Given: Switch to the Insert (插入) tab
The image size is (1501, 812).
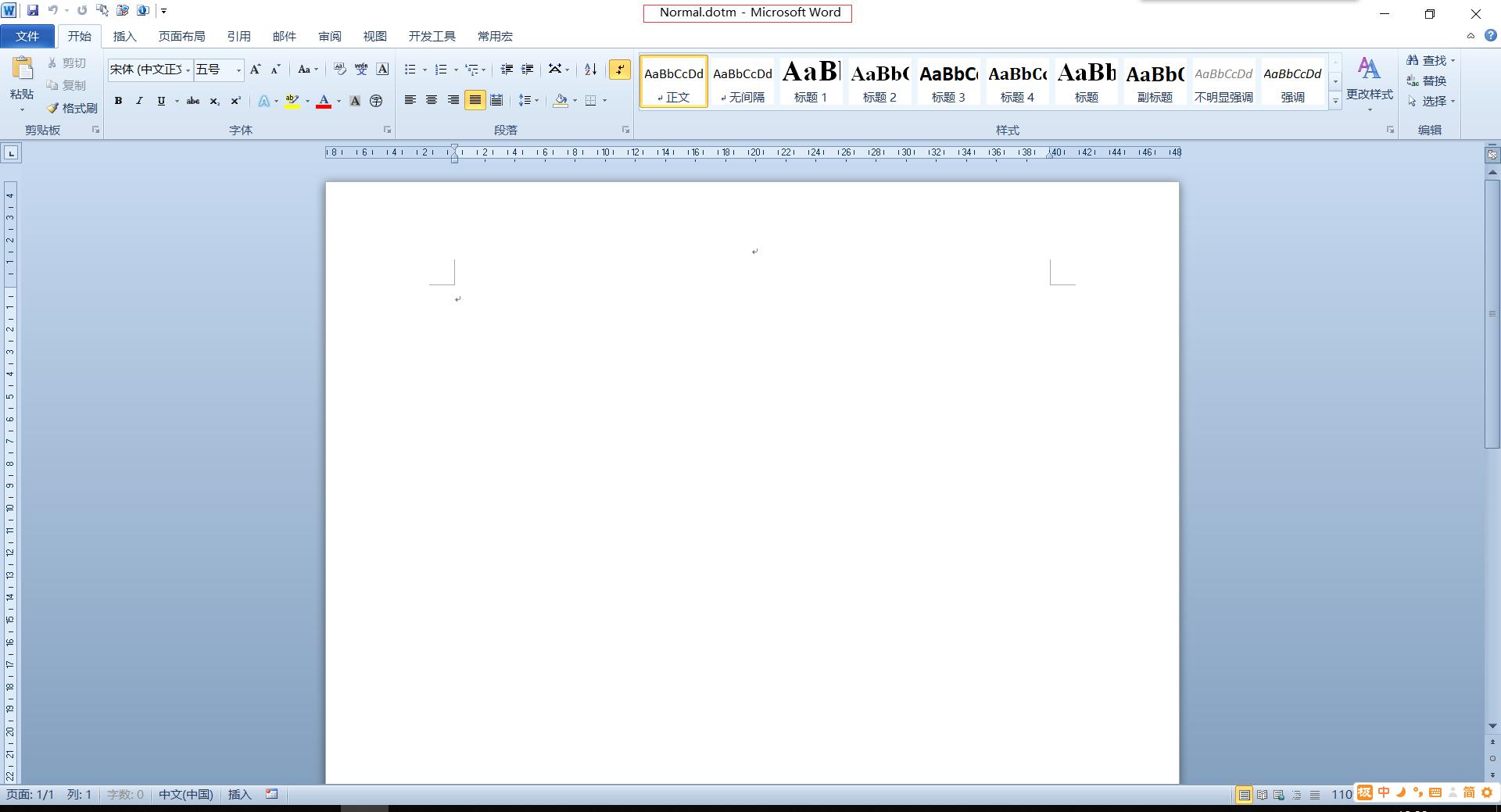Looking at the screenshot, I should click(124, 36).
